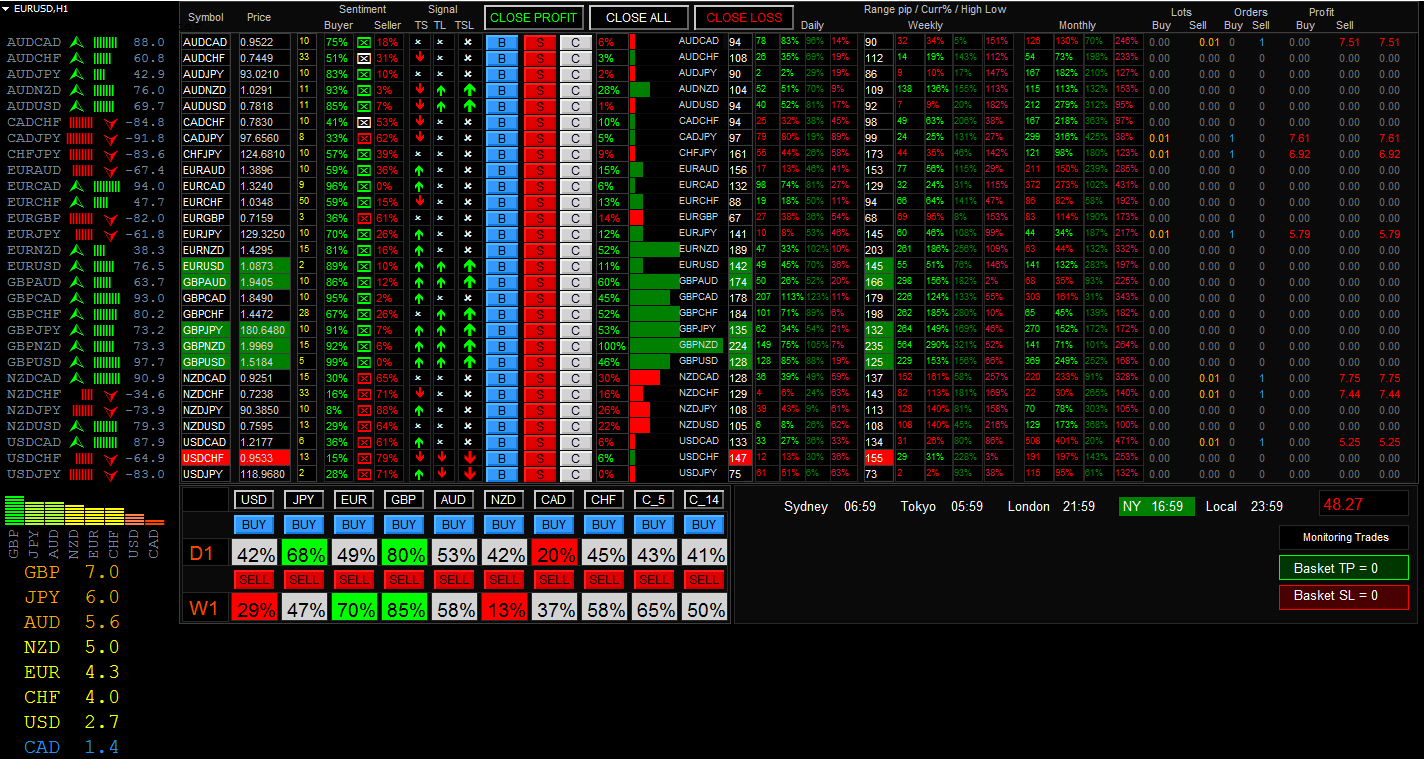Click the Sydney 06:59 clock

830,506
